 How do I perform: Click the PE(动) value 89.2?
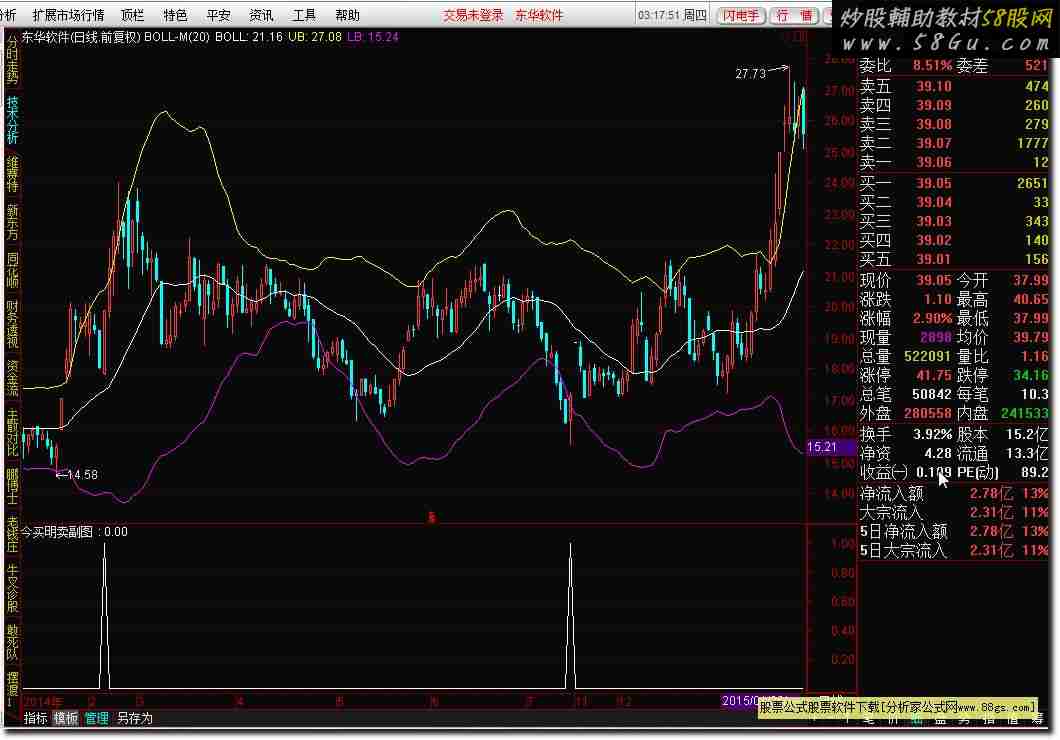click(1034, 472)
